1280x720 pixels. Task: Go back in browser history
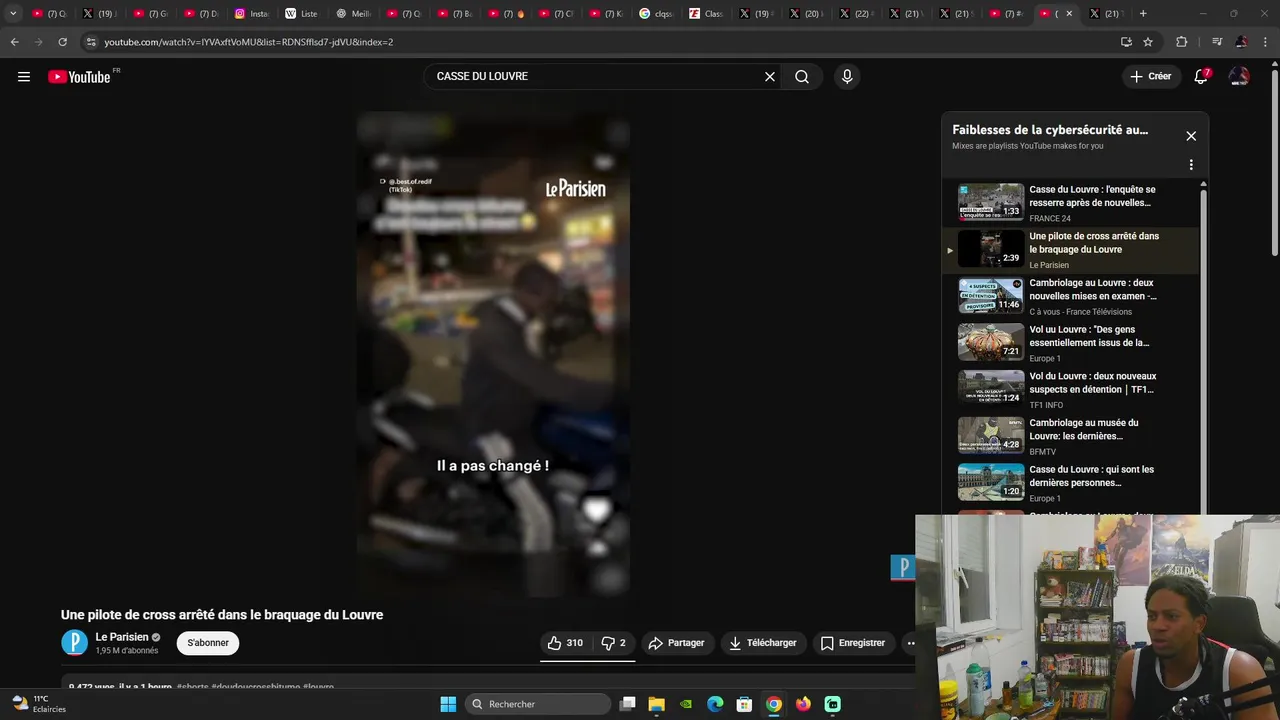click(14, 42)
